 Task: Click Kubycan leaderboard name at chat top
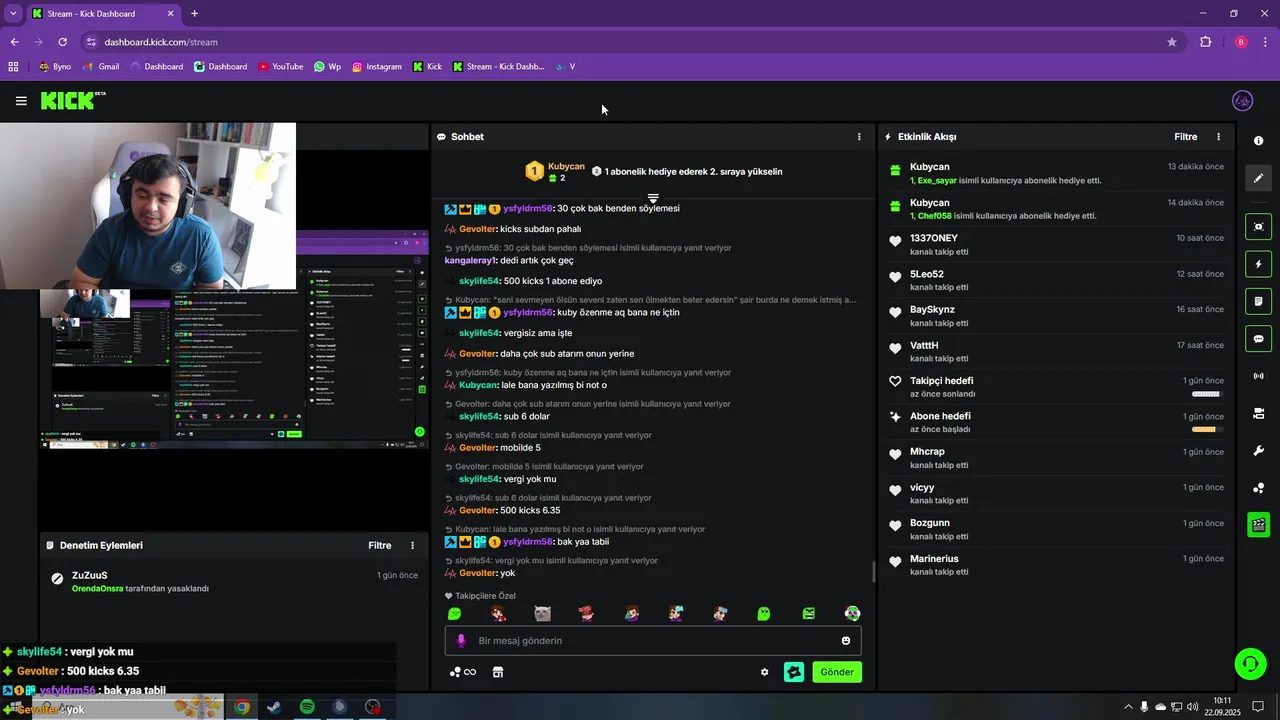(x=566, y=166)
